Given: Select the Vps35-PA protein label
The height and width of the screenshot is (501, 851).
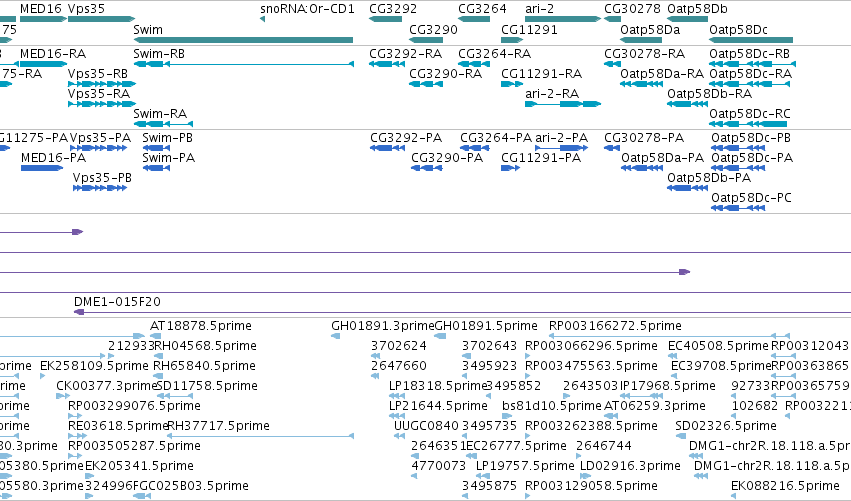Looking at the screenshot, I should point(100,138).
